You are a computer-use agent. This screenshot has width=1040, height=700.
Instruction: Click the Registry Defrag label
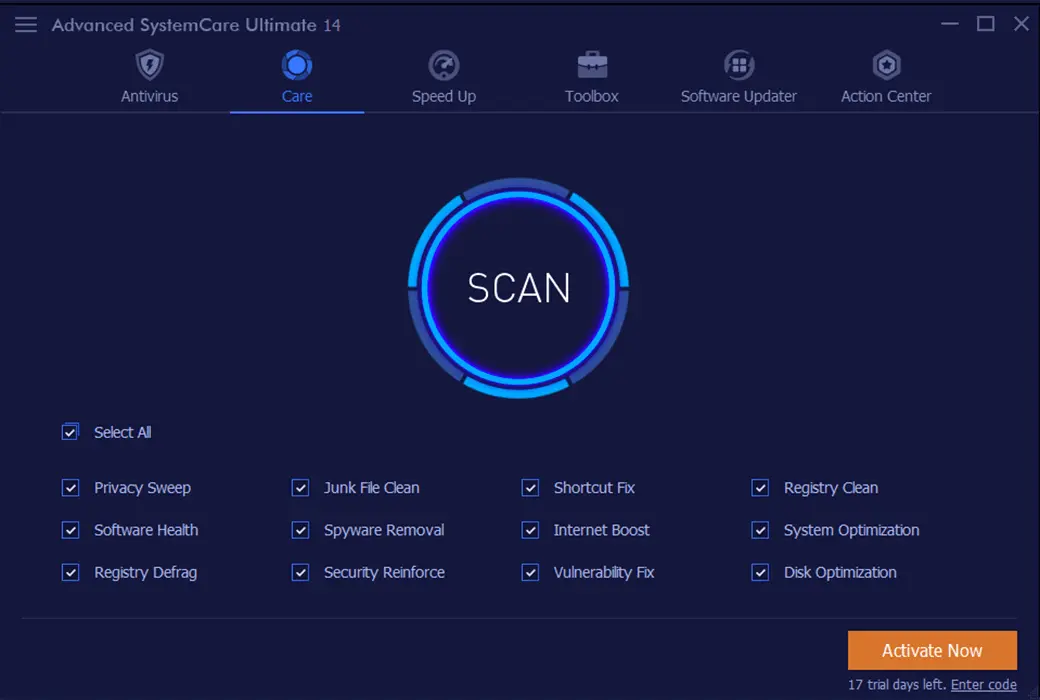145,573
